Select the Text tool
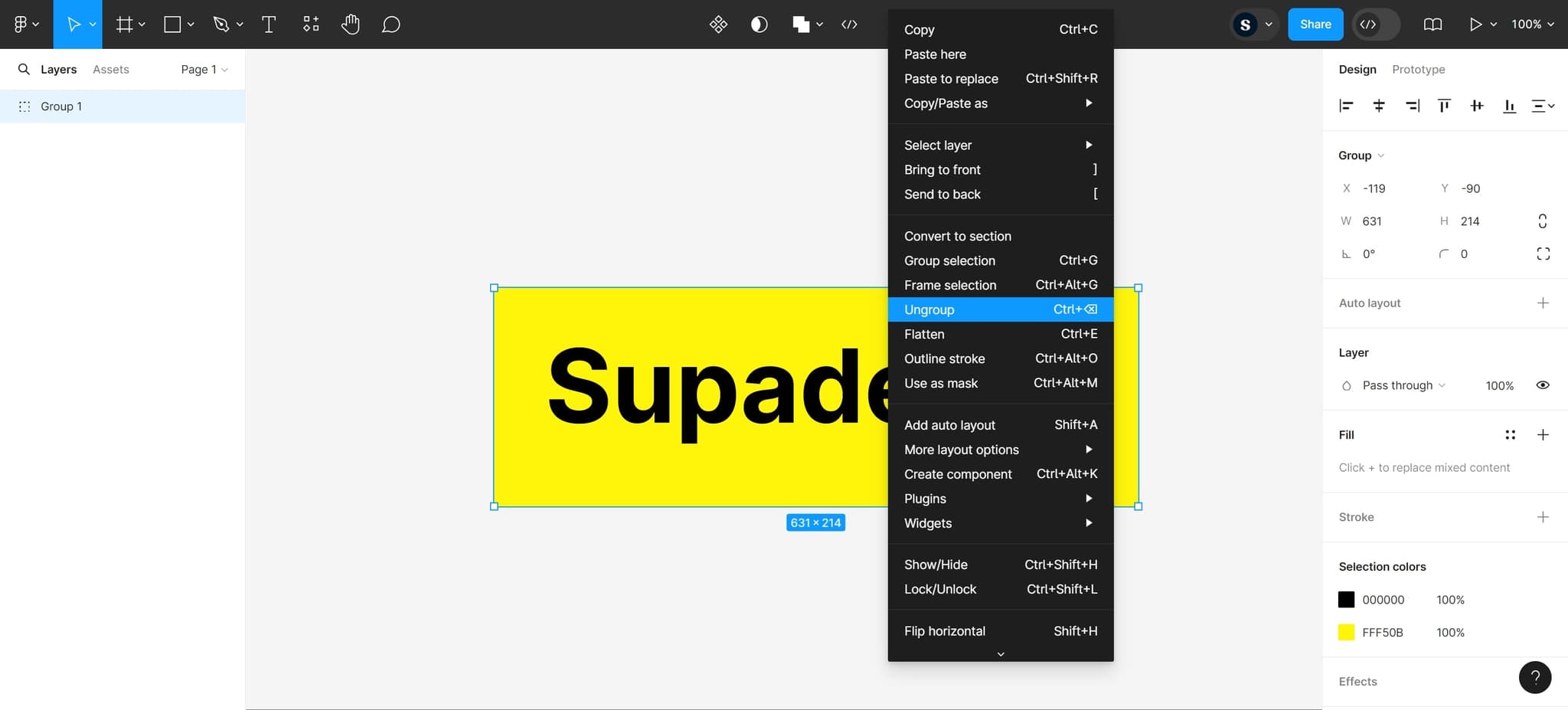The image size is (1568, 710). pyautogui.click(x=269, y=25)
